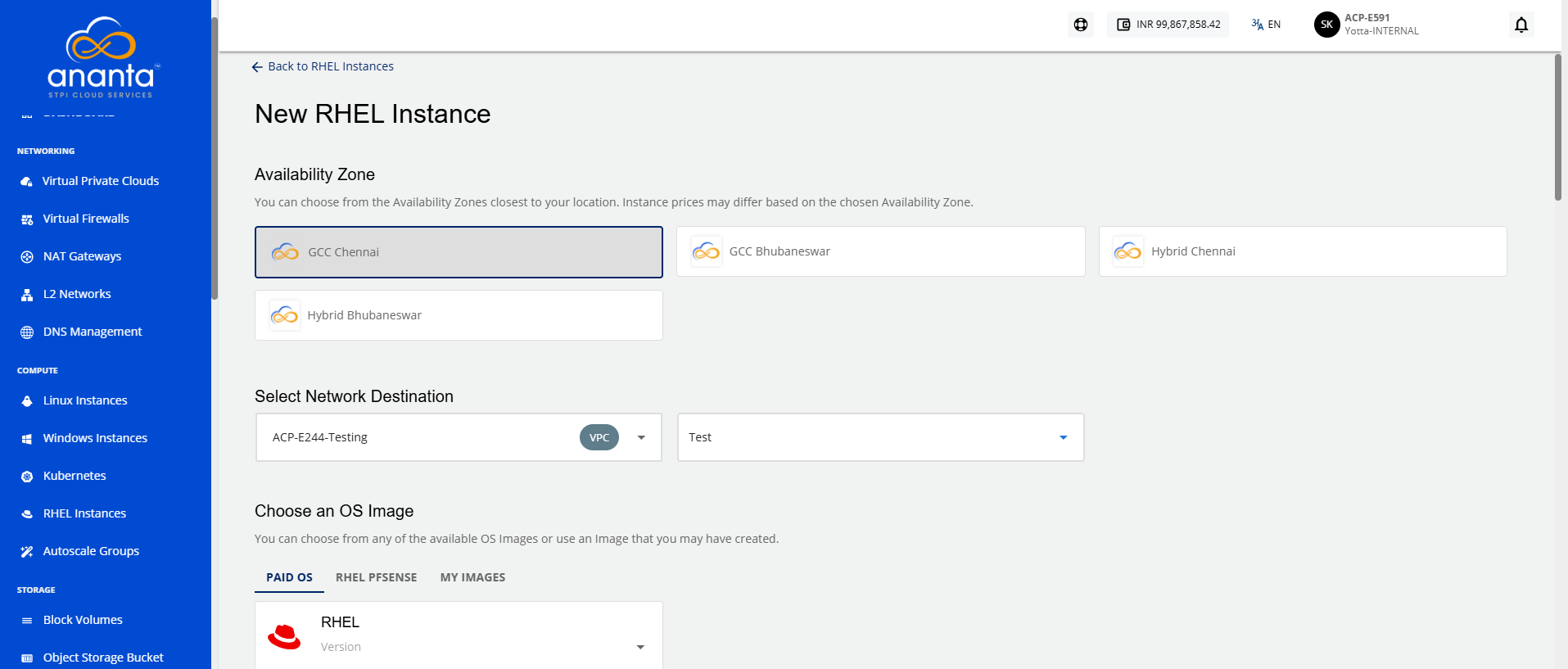Click the Block Volumes sidebar icon
Viewport: 1568px width, 669px height.
(27, 621)
